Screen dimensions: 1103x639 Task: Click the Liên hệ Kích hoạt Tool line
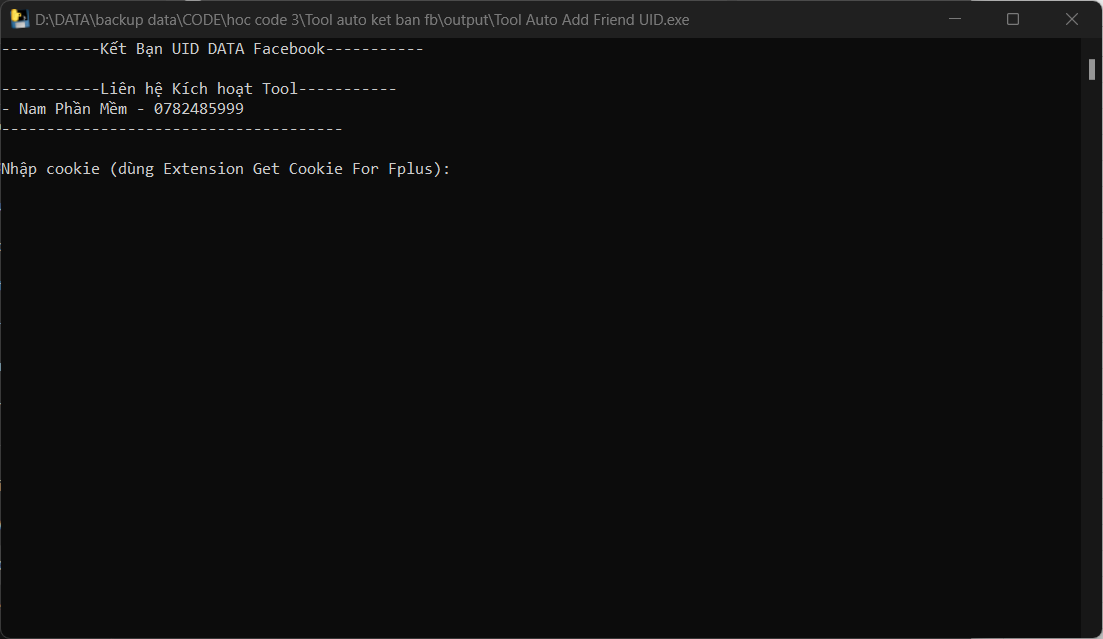point(199,89)
